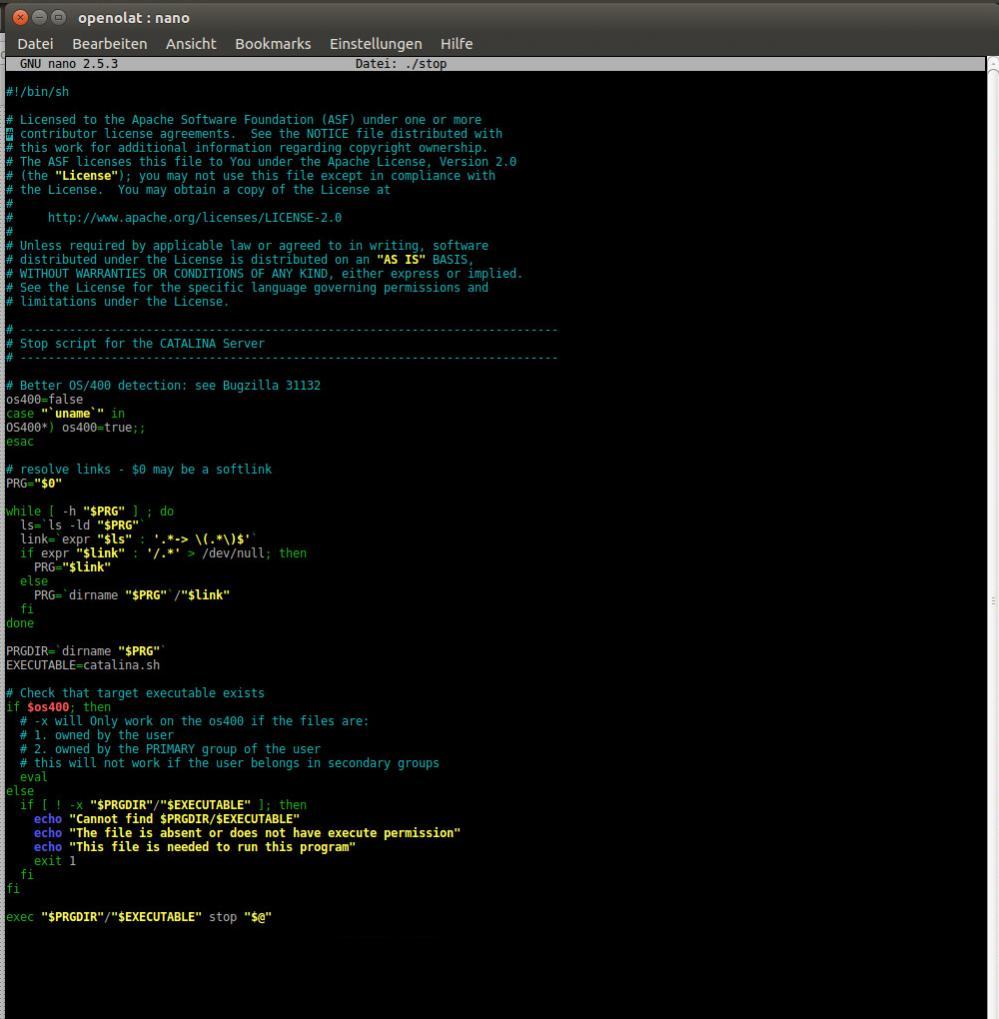The width and height of the screenshot is (999, 1019).
Task: Click the apache.org LICENSE-2.0 URL text
Action: click(194, 218)
